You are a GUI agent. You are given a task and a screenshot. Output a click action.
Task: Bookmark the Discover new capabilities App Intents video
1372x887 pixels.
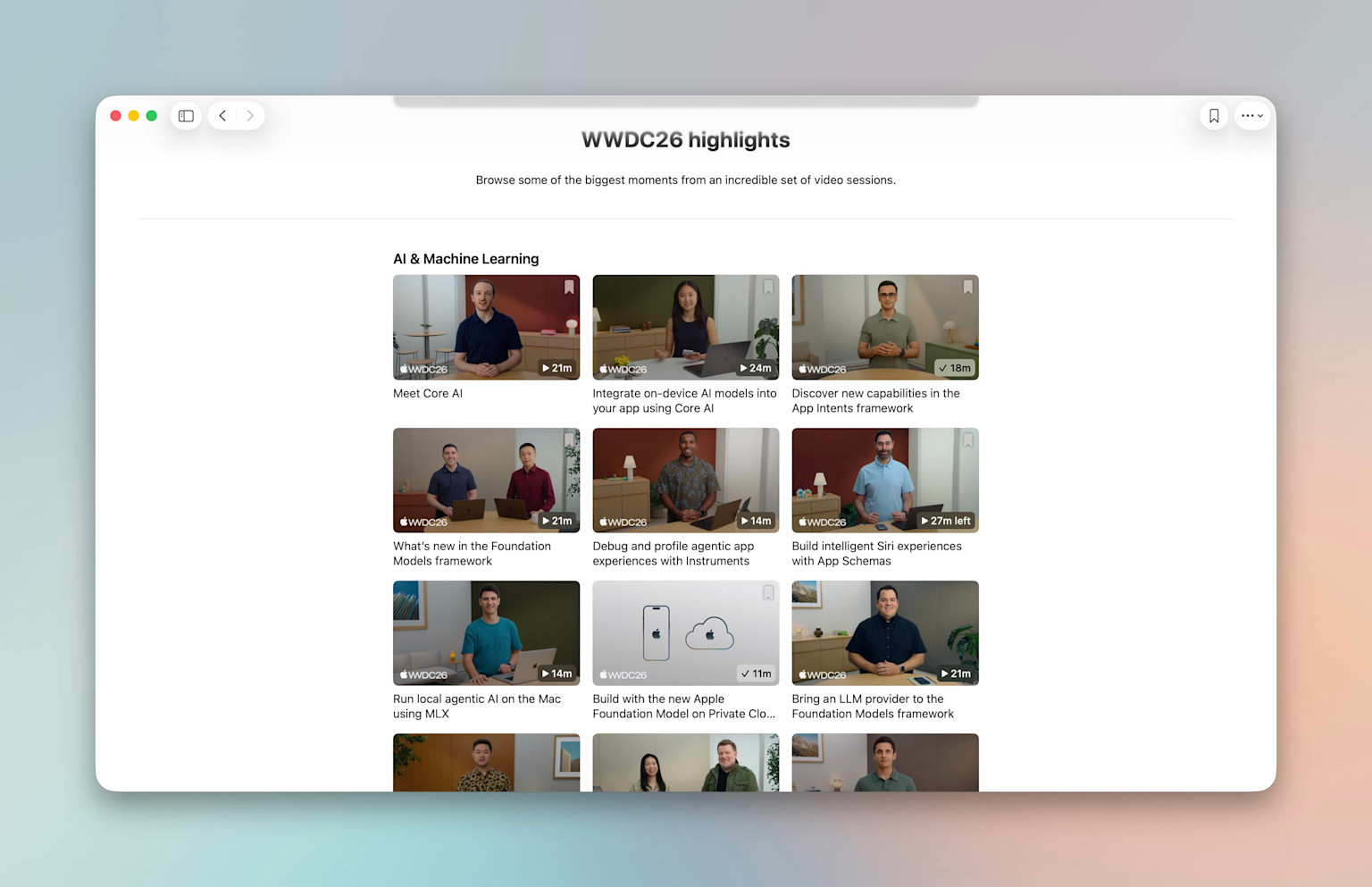pyautogui.click(x=967, y=287)
